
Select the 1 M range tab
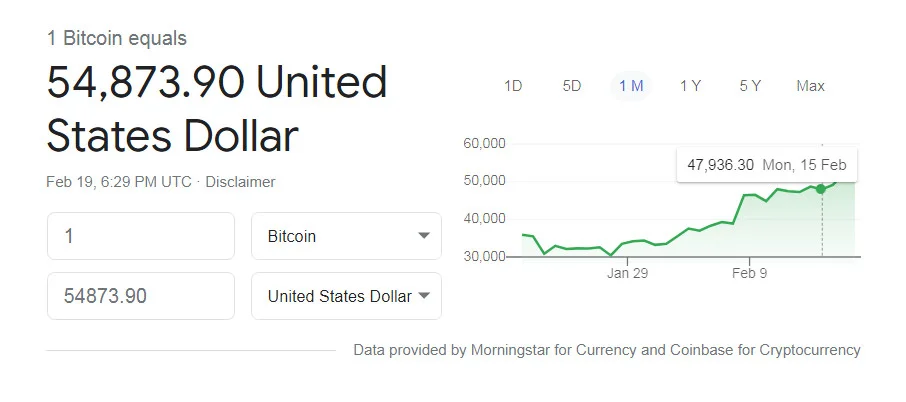click(x=631, y=86)
